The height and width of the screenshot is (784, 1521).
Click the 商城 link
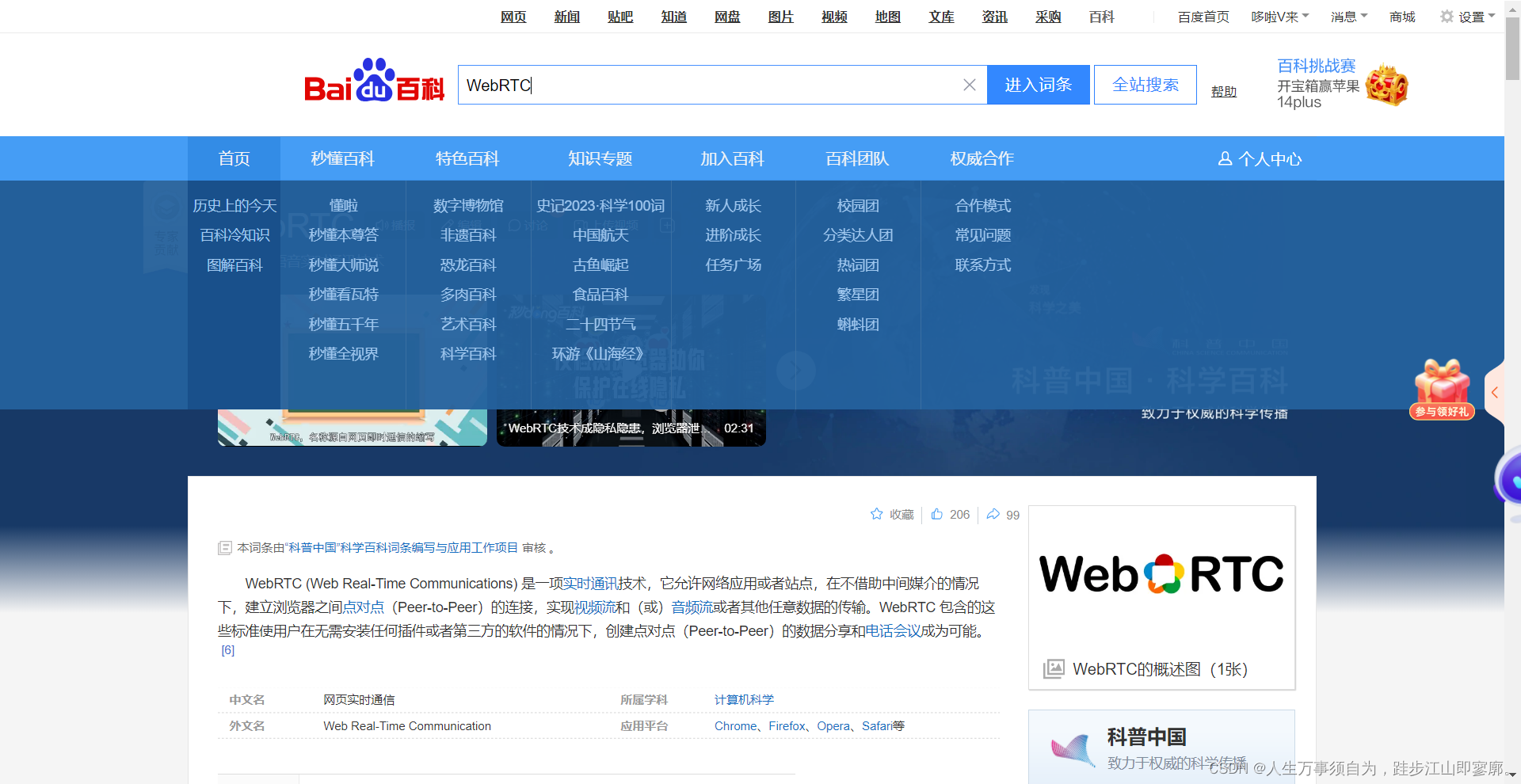1402,17
